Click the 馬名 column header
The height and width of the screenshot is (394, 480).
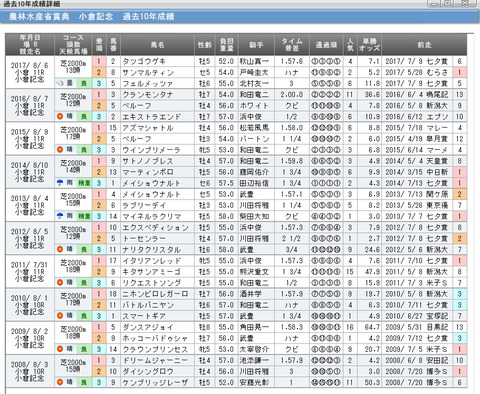(157, 45)
